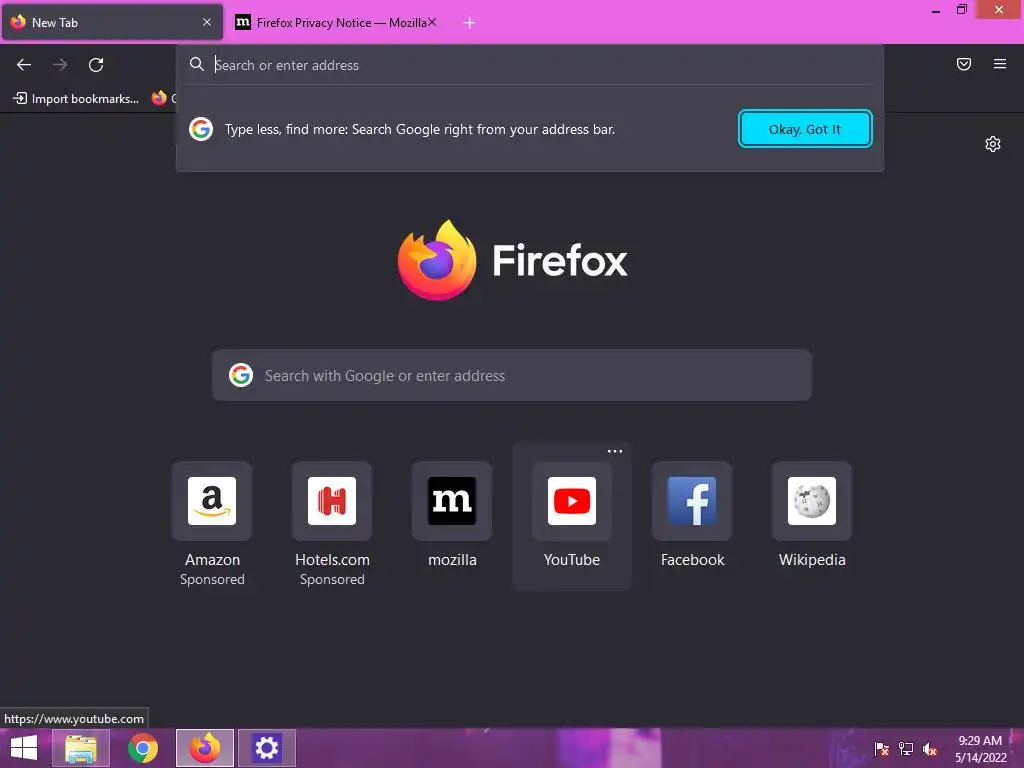
Task: Click Firefox icon in the taskbar
Action: coord(205,748)
